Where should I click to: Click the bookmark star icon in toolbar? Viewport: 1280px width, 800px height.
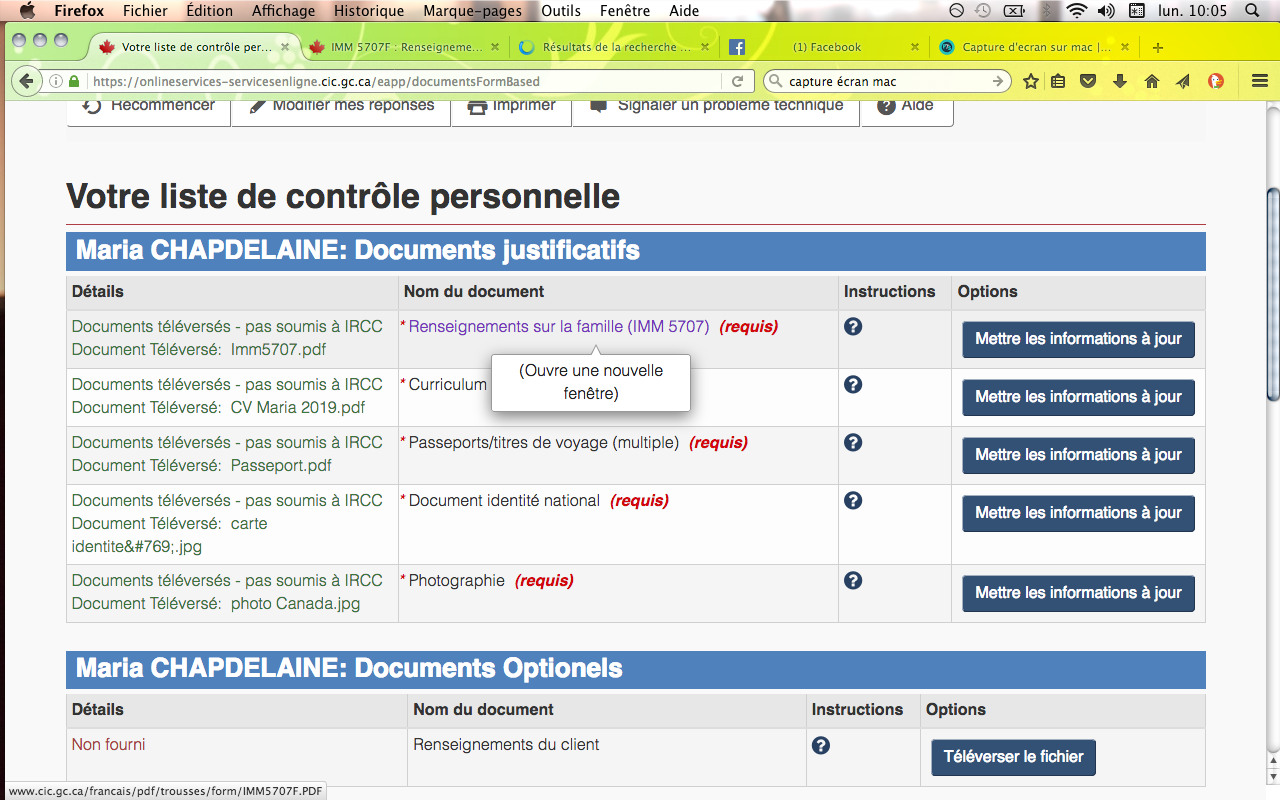pyautogui.click(x=1031, y=82)
